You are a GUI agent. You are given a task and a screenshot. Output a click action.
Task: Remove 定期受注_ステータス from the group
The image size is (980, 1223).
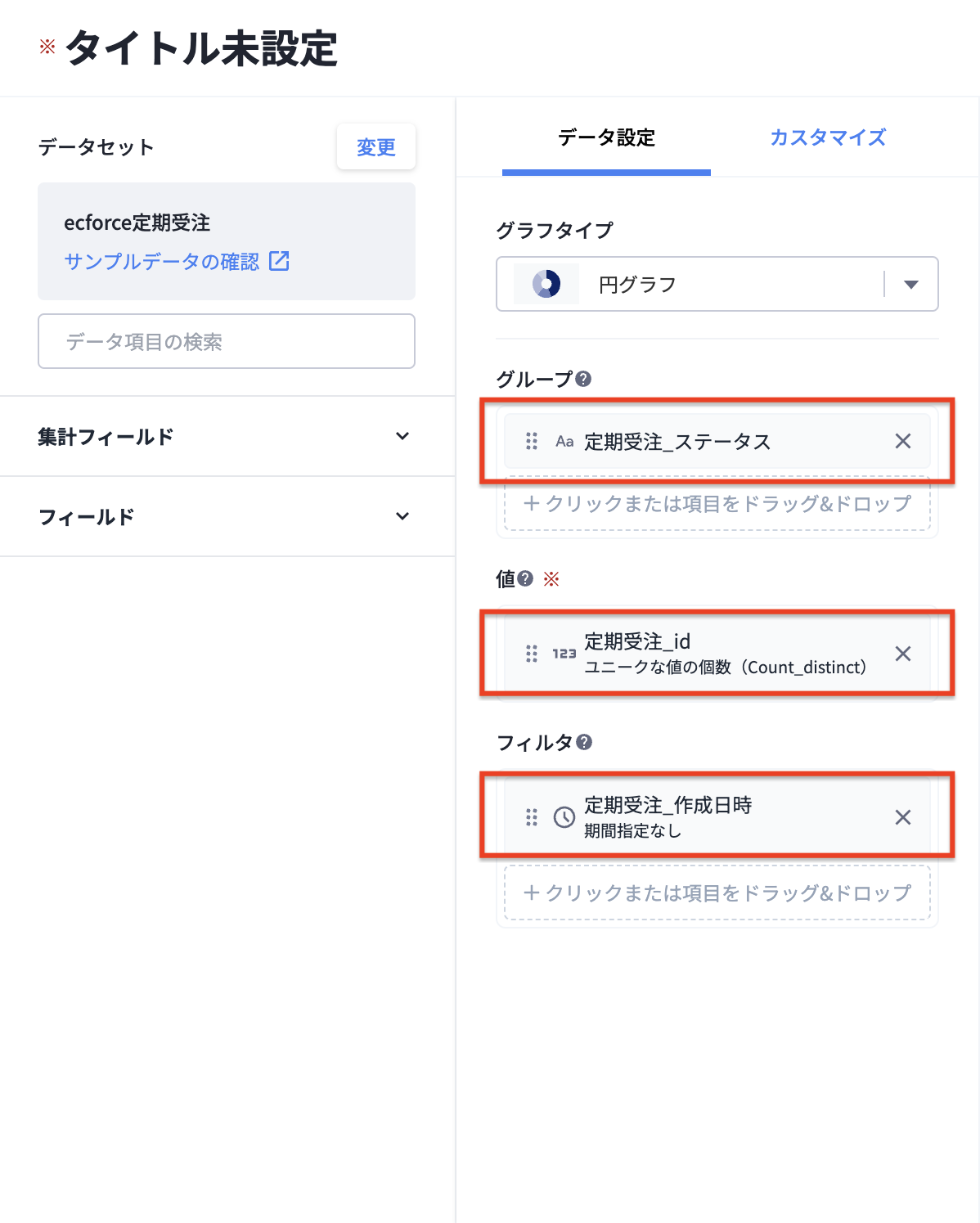(x=903, y=441)
